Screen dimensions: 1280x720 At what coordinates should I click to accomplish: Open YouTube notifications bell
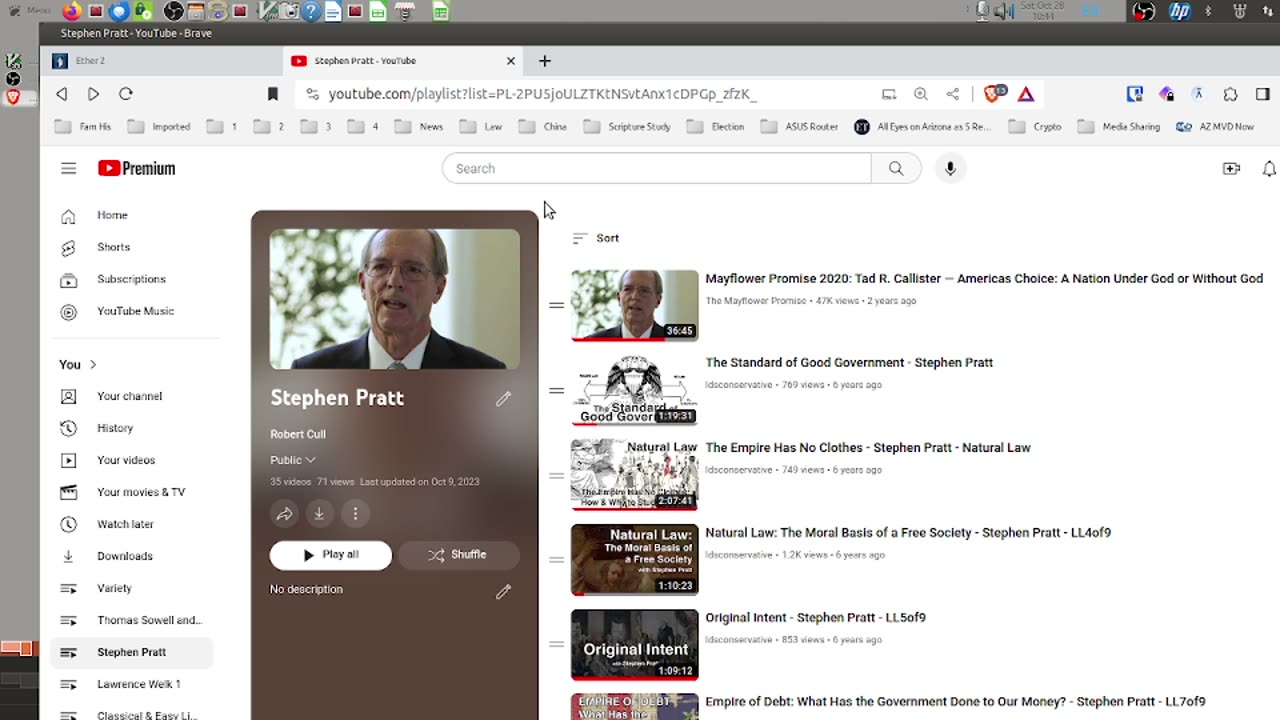[x=1269, y=169]
